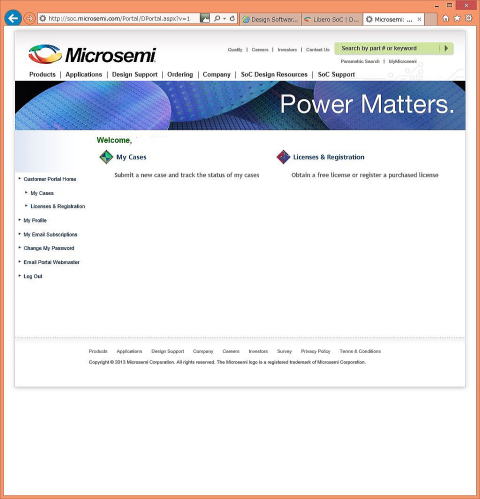Click the compatibility view icon in address bar
Image resolution: width=480 pixels, height=499 pixels.
[x=205, y=19]
